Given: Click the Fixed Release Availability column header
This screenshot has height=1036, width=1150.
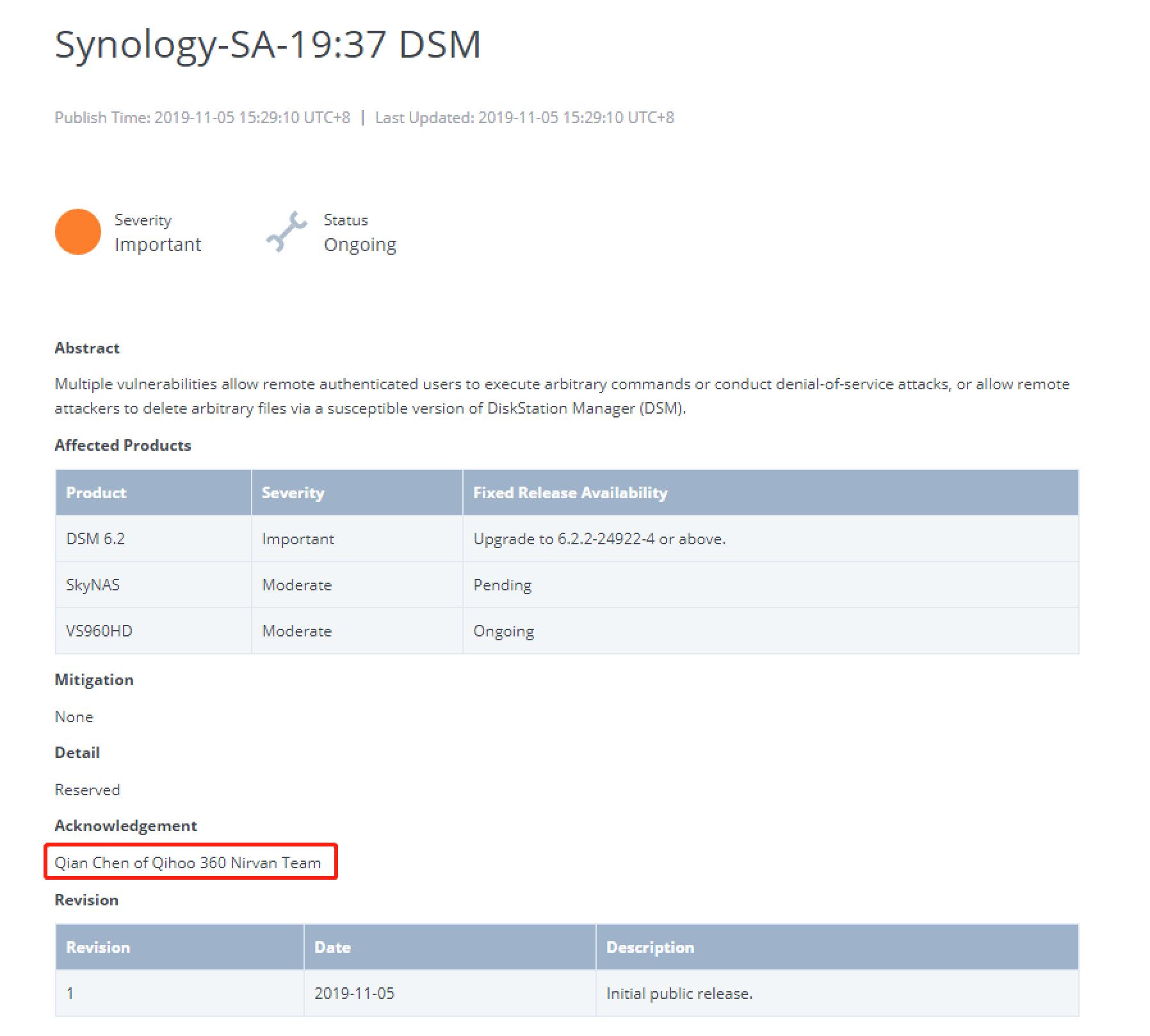Looking at the screenshot, I should pyautogui.click(x=570, y=492).
